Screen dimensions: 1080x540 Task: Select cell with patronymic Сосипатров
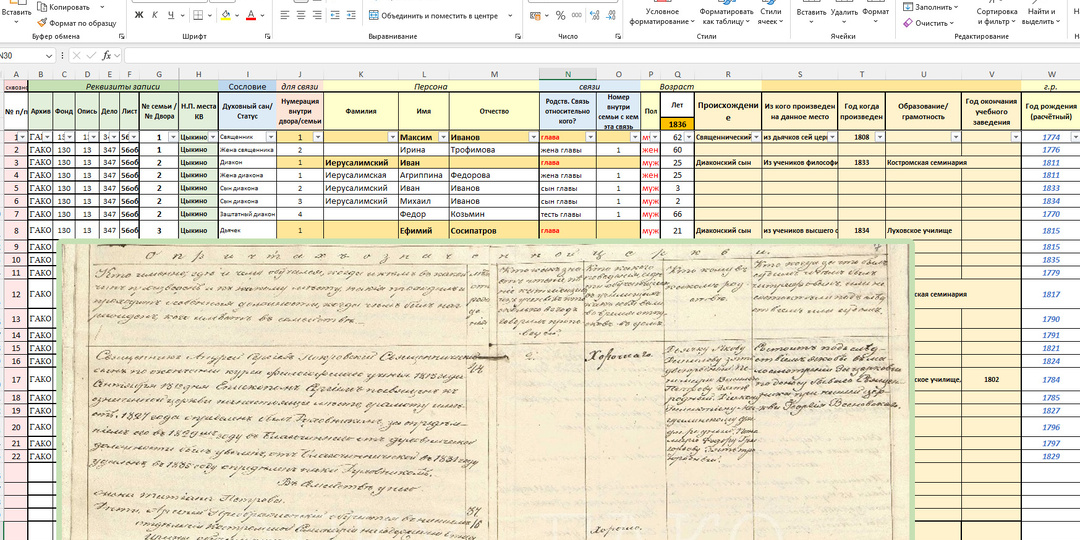(494, 231)
